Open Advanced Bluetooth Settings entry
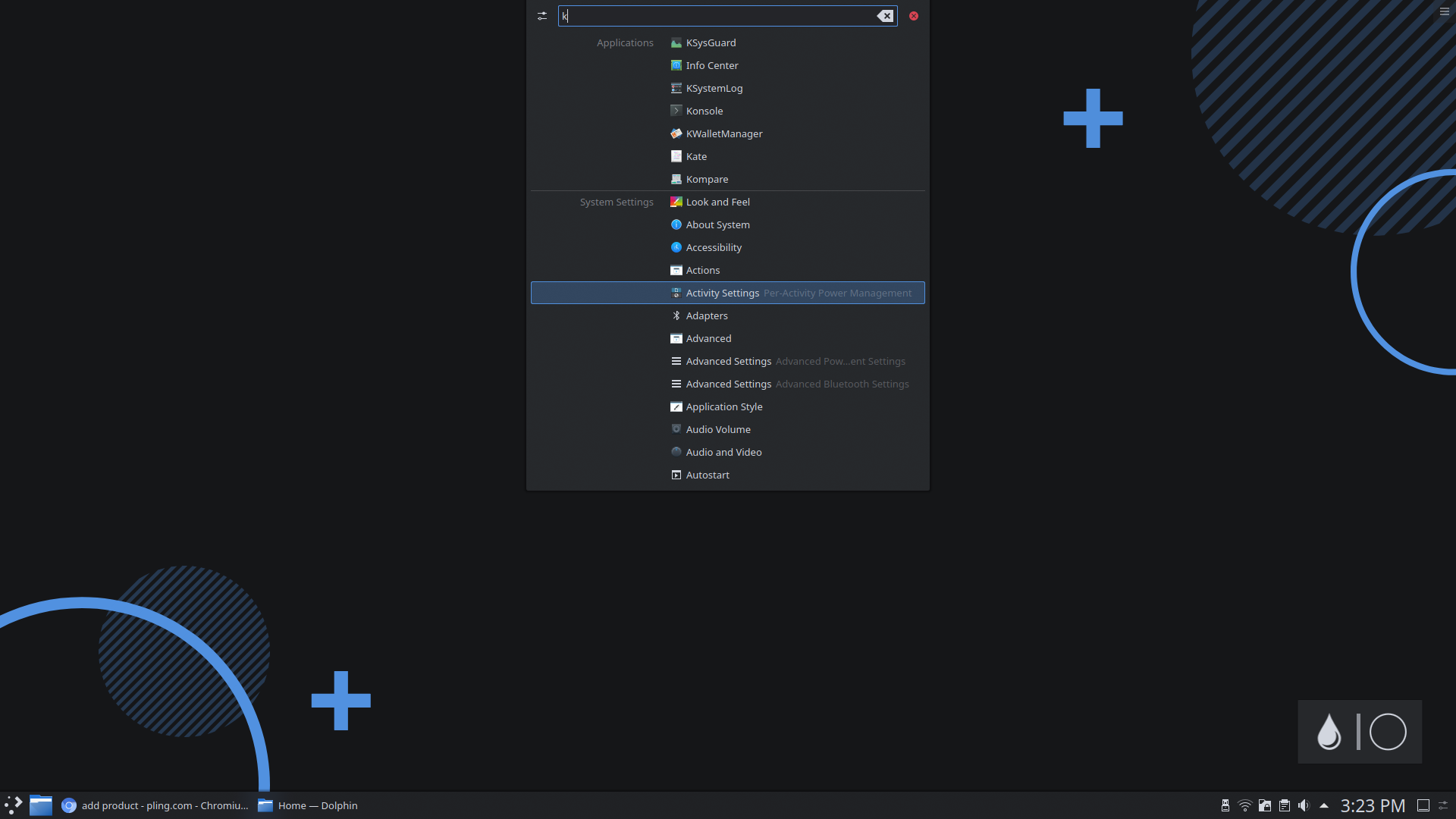1456x819 pixels. (728, 384)
